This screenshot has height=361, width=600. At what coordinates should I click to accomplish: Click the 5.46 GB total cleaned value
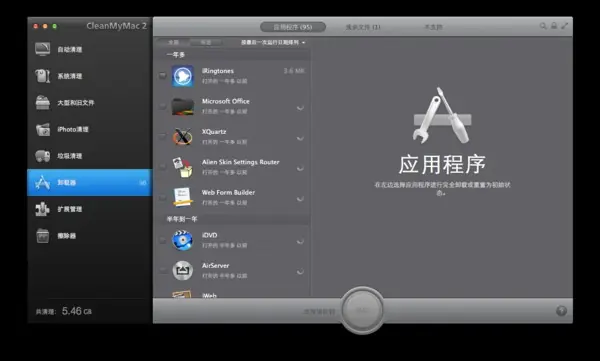(x=77, y=311)
